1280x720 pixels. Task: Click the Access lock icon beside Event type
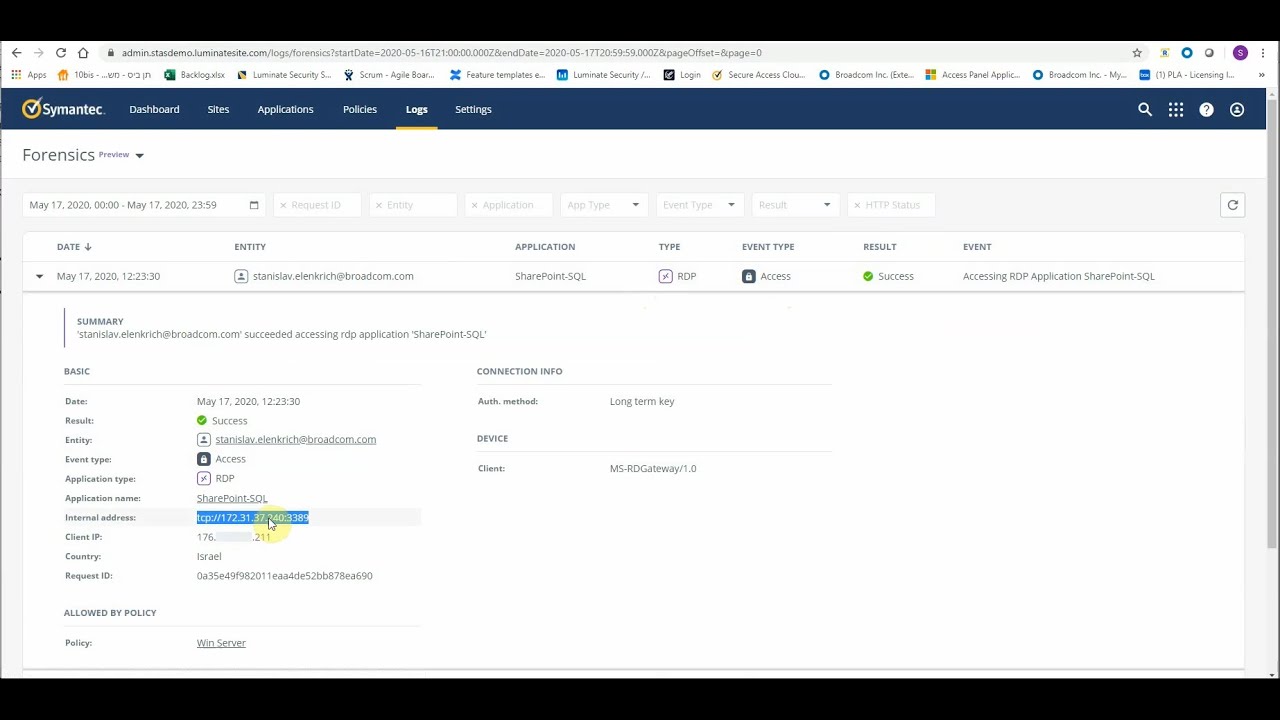(203, 459)
